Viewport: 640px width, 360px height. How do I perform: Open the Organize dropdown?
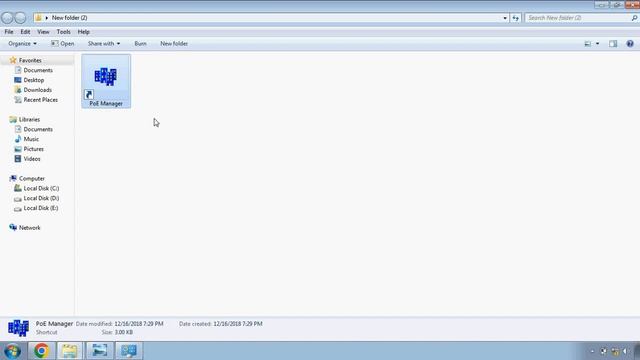click(x=22, y=44)
